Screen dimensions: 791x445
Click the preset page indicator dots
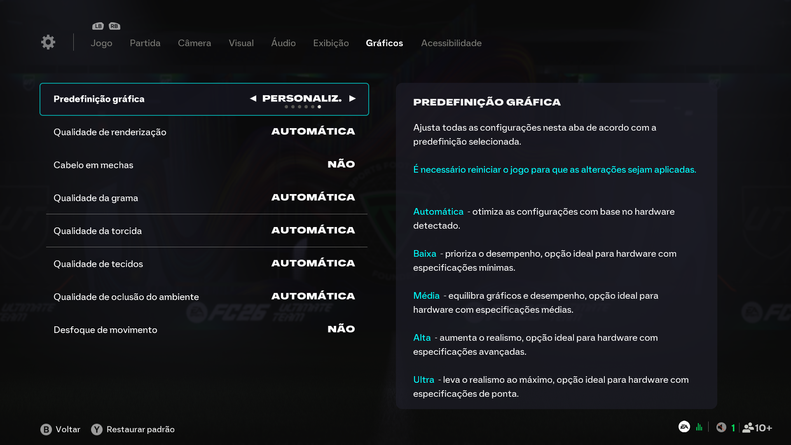302,107
